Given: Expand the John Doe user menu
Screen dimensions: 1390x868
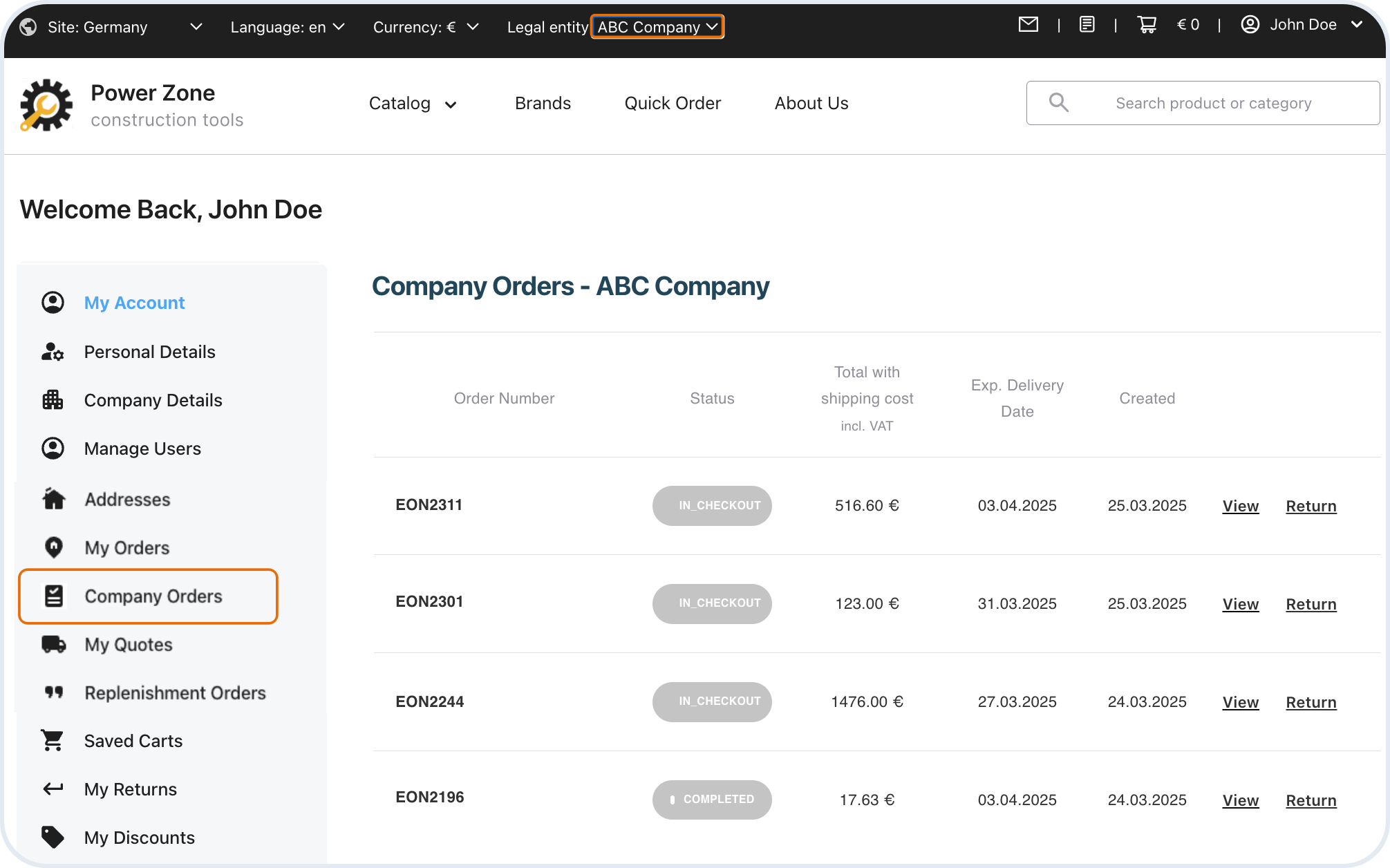Looking at the screenshot, I should click(x=1302, y=25).
